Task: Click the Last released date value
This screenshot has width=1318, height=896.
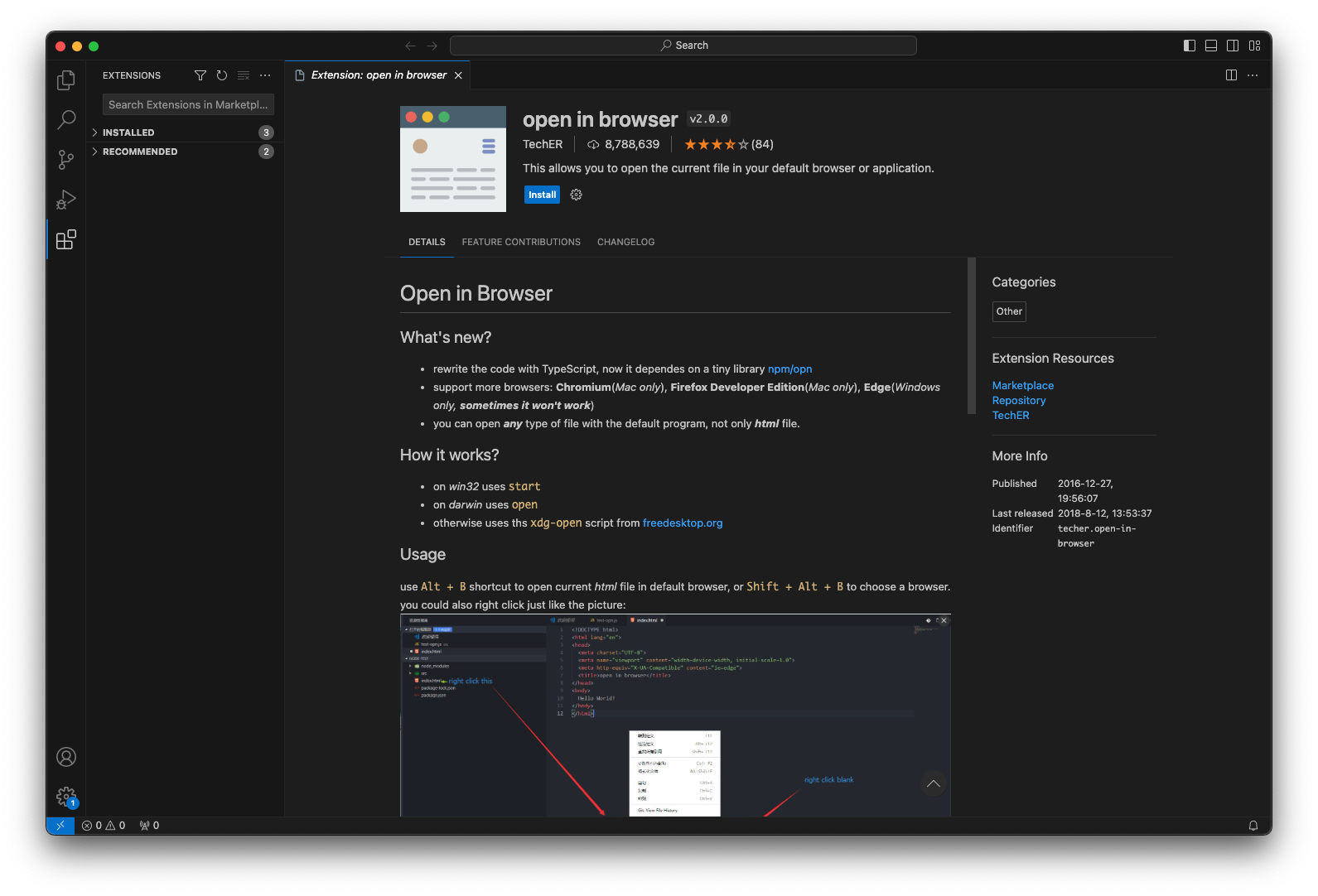Action: tap(1105, 513)
